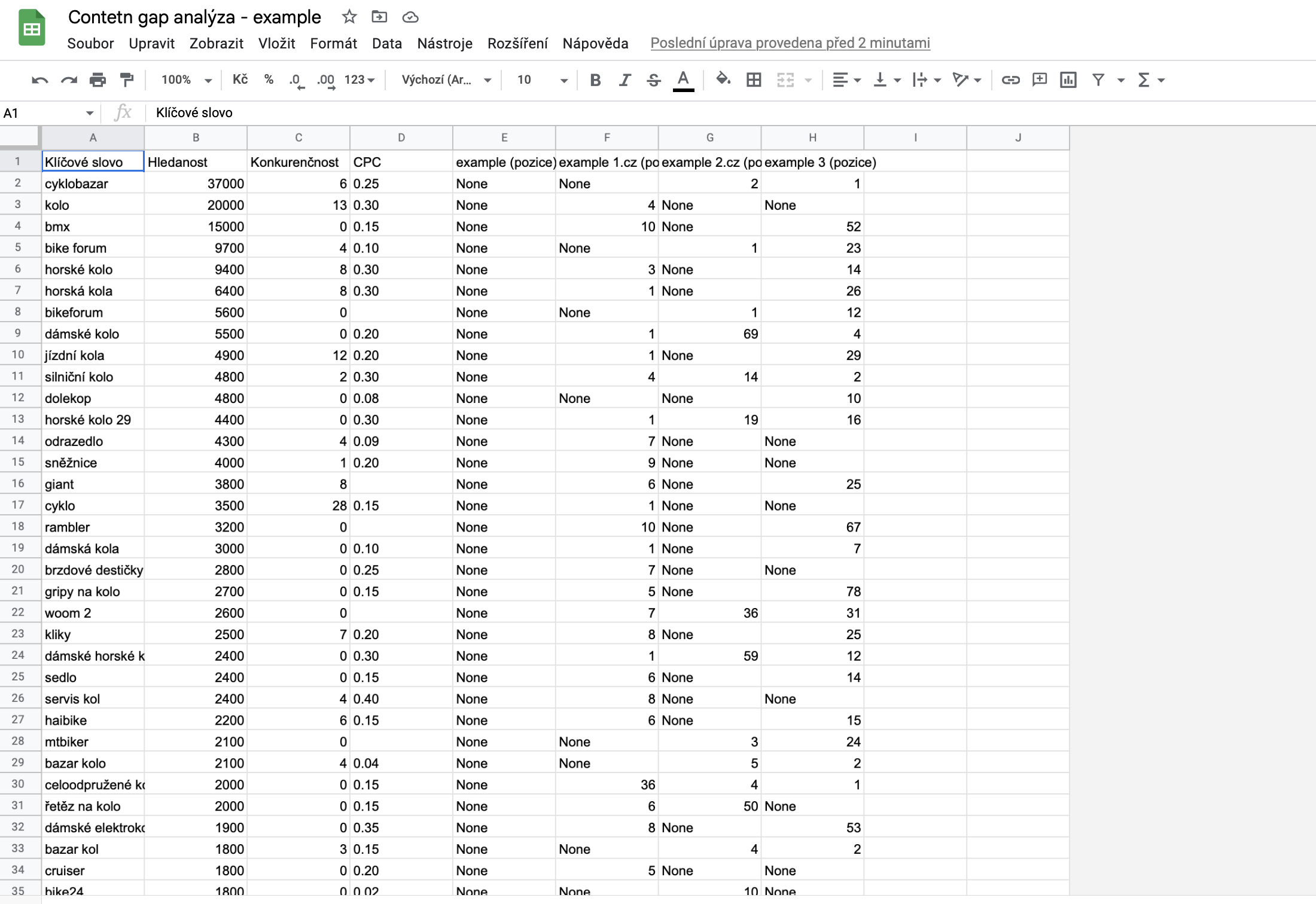The height and width of the screenshot is (904, 1316).
Task: Toggle bold formatting
Action: (x=595, y=80)
